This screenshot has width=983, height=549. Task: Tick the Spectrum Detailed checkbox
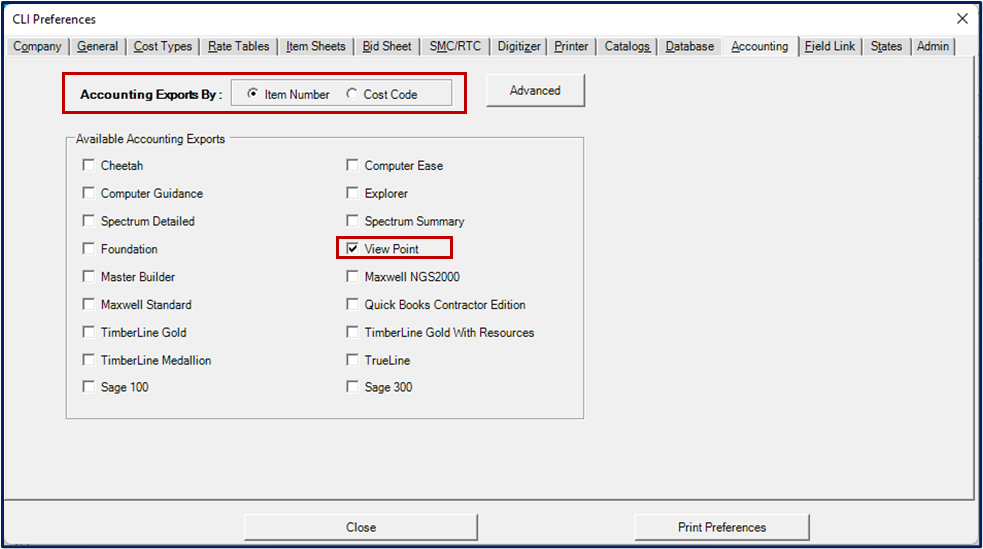(x=88, y=221)
